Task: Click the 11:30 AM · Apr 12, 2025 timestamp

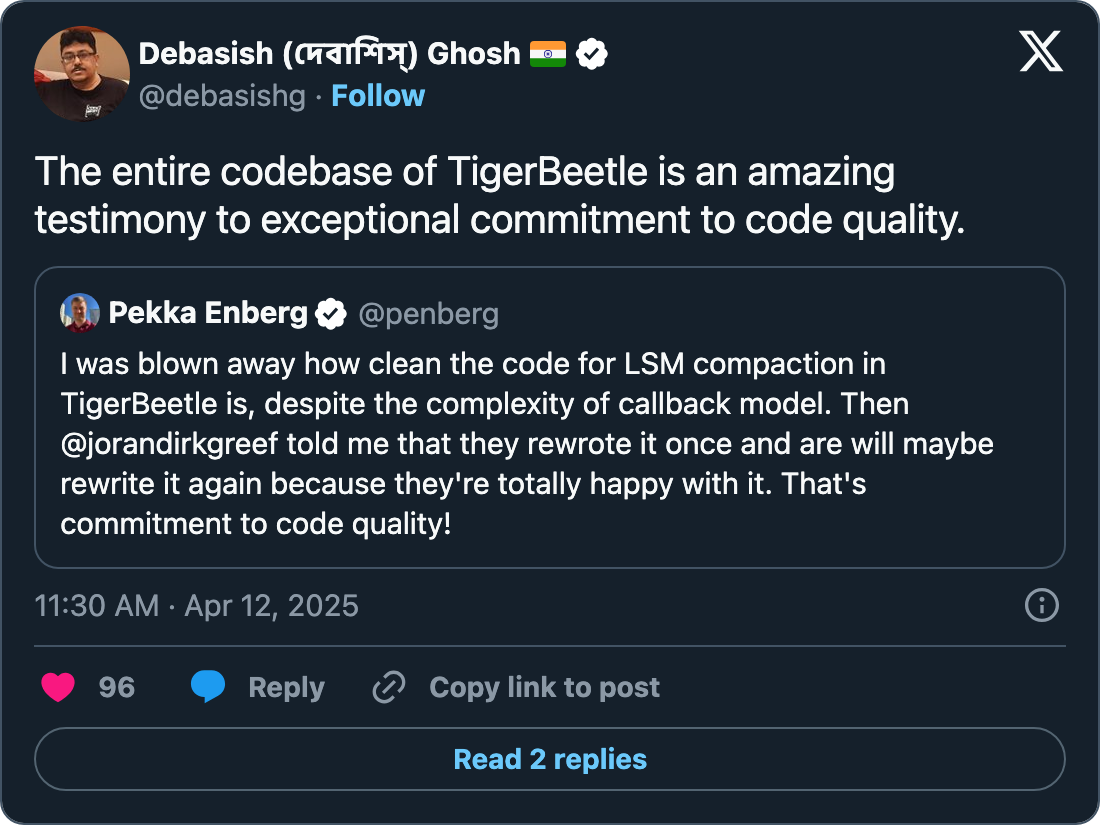Action: [196, 605]
